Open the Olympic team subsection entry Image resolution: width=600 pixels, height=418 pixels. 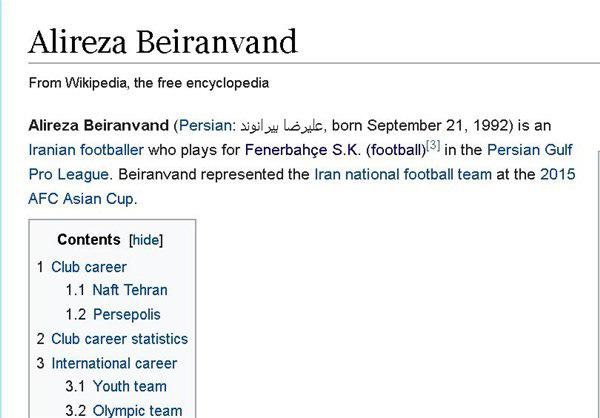137,410
